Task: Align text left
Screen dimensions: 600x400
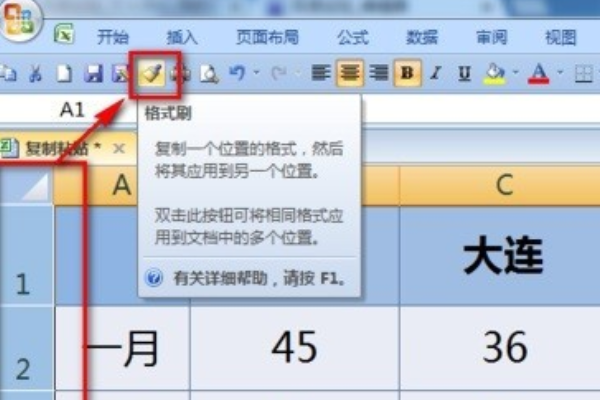Action: point(321,72)
